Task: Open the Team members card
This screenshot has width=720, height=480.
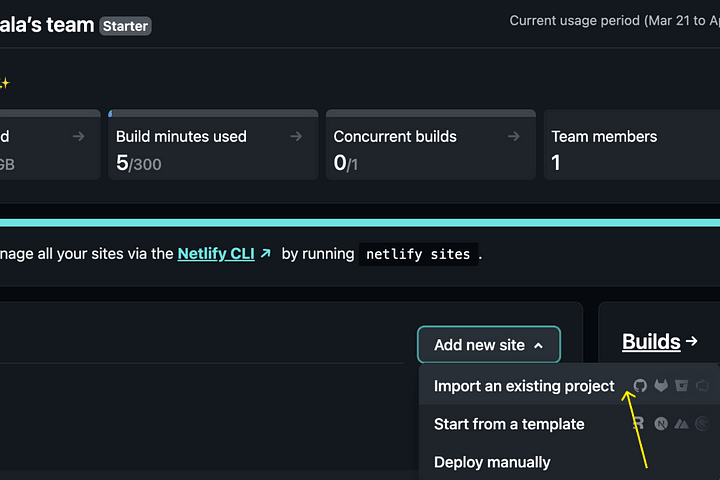Action: [632, 144]
